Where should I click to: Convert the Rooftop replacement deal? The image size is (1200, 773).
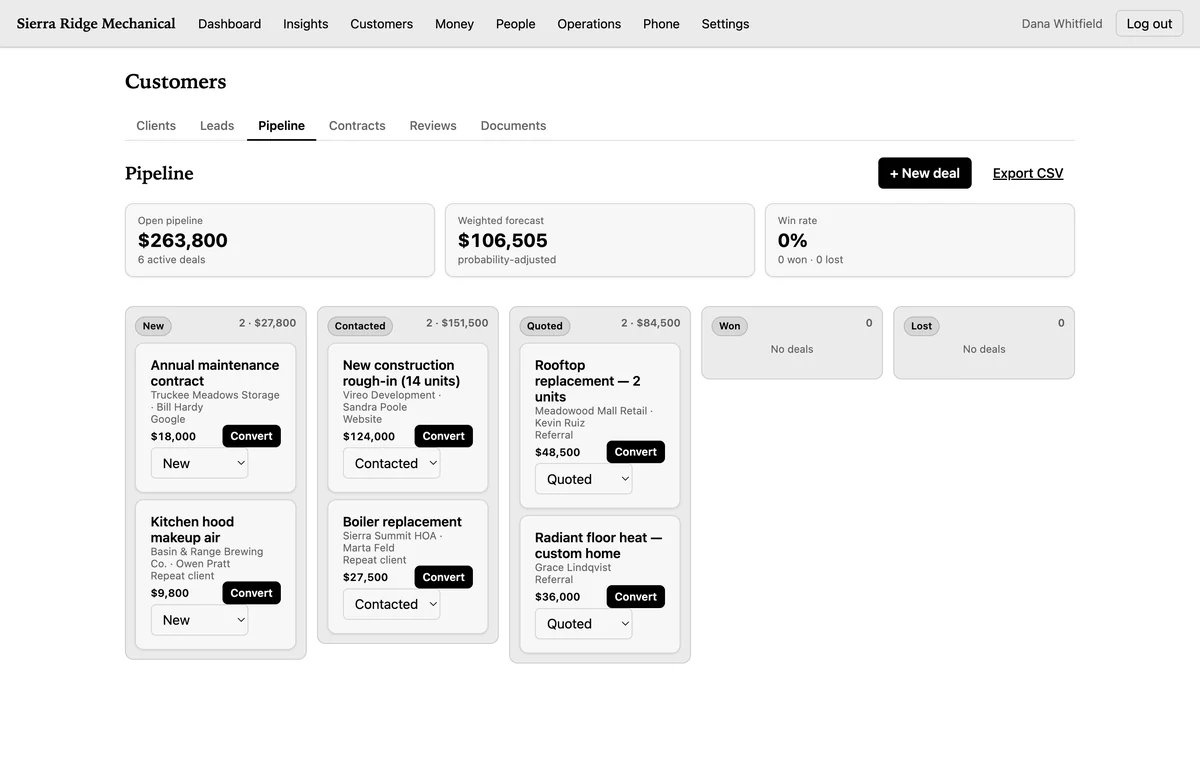click(635, 452)
